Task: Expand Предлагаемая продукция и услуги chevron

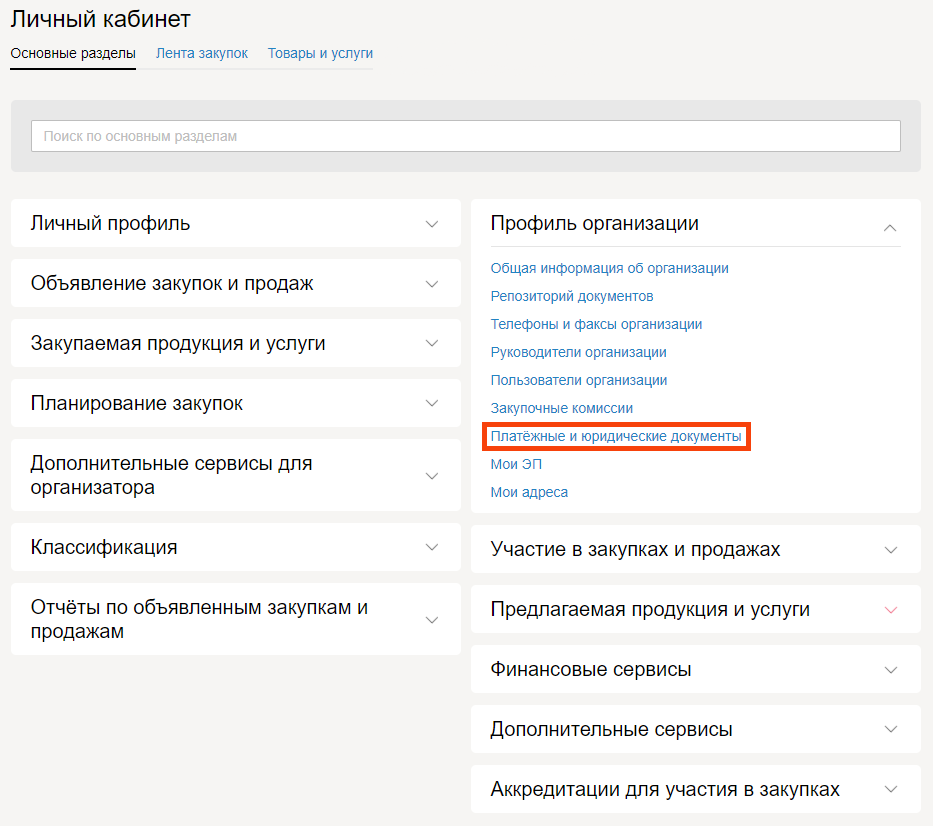Action: [x=891, y=610]
